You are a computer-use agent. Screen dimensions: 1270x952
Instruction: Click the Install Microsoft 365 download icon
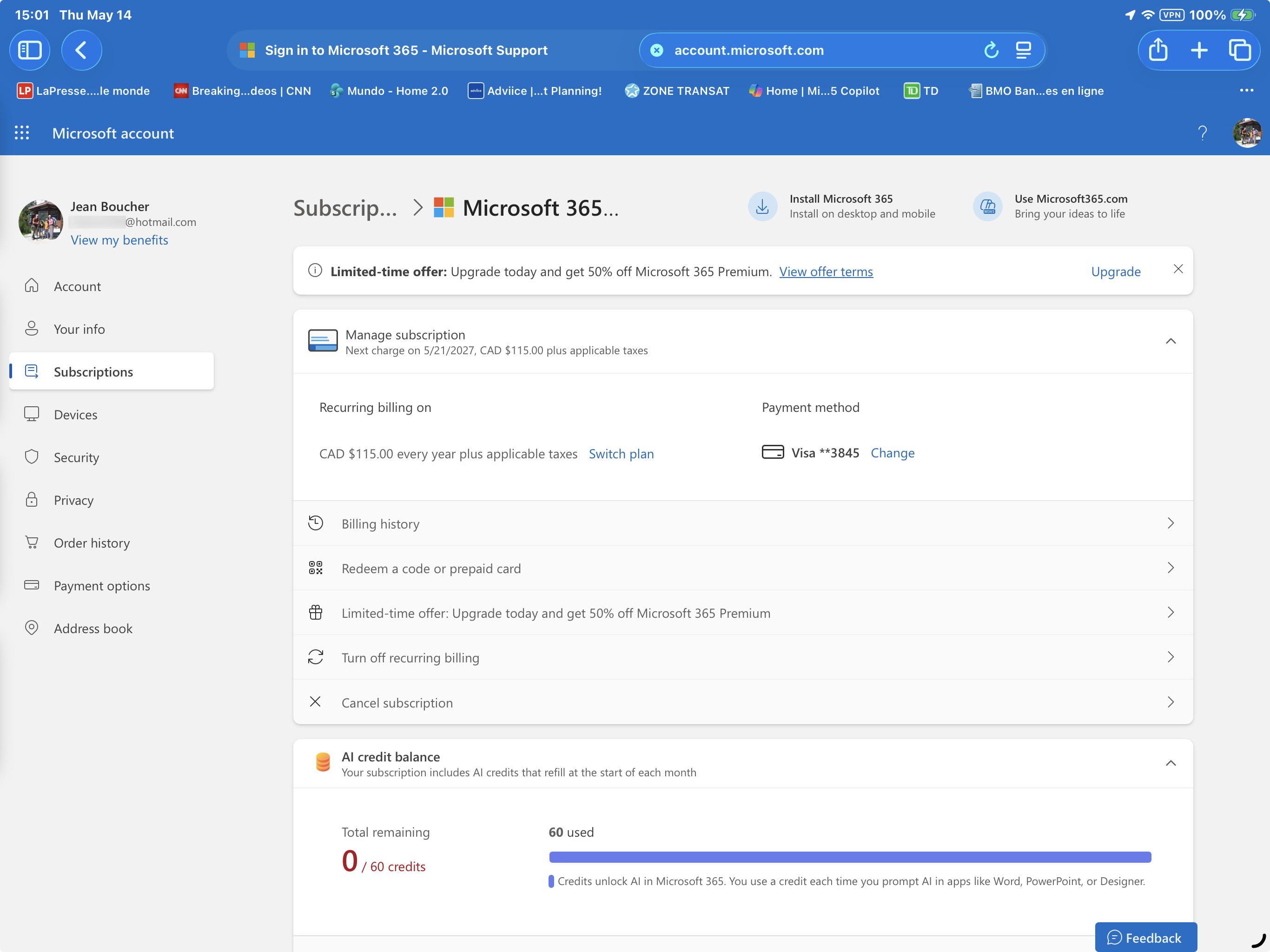(762, 206)
